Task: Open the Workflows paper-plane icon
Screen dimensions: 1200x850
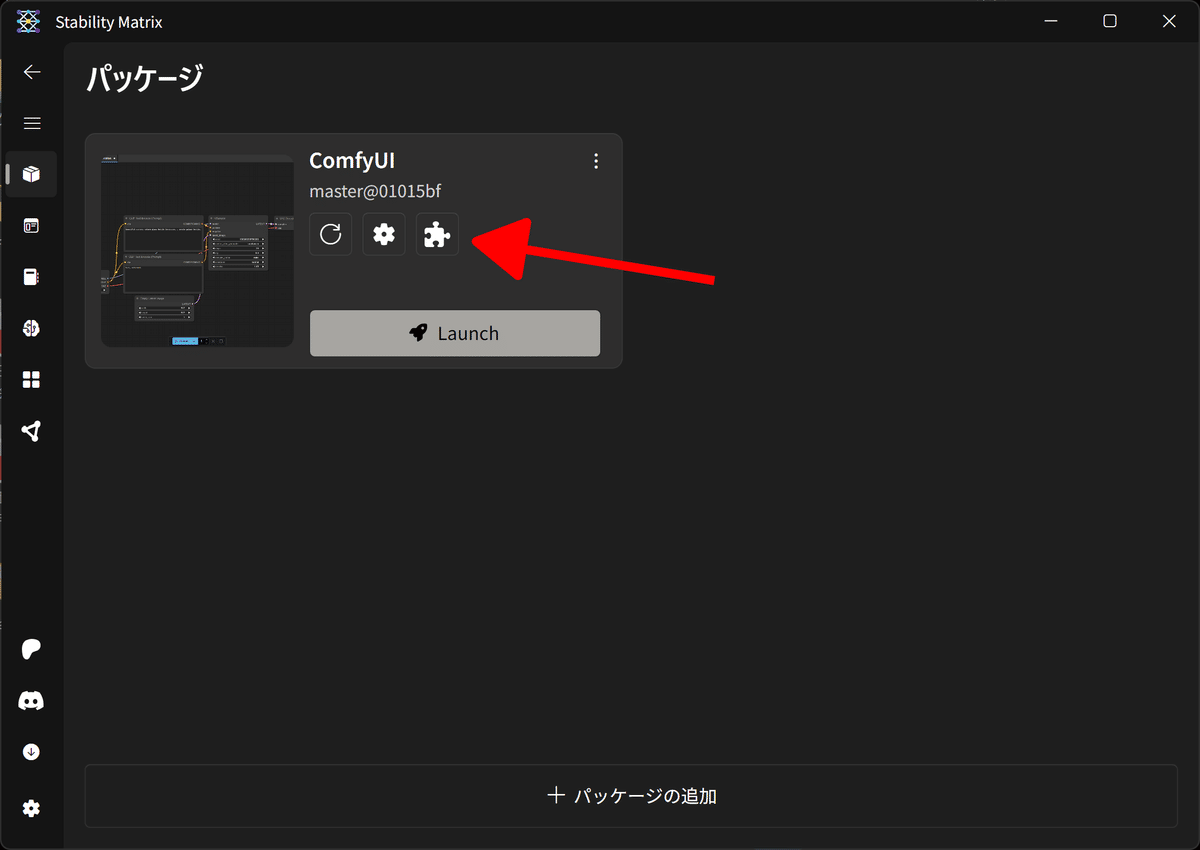Action: (31, 430)
